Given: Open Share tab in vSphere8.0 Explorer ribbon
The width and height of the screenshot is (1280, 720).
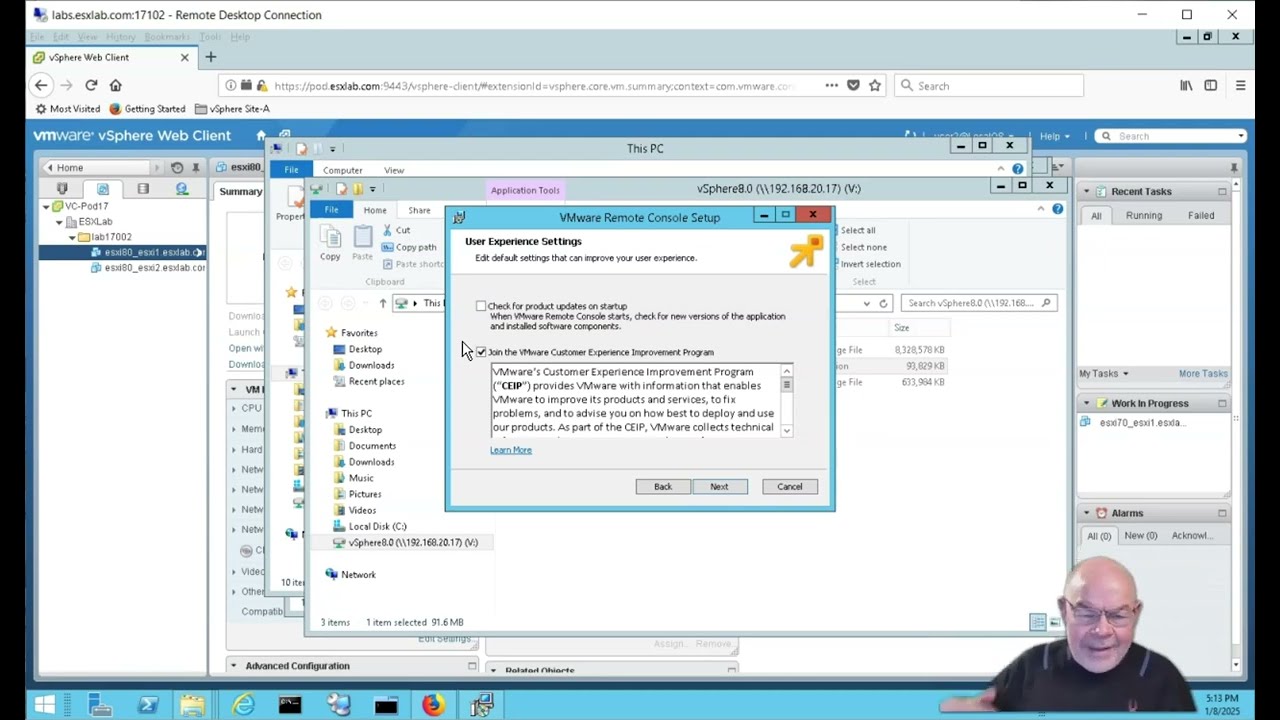Looking at the screenshot, I should pos(419,210).
